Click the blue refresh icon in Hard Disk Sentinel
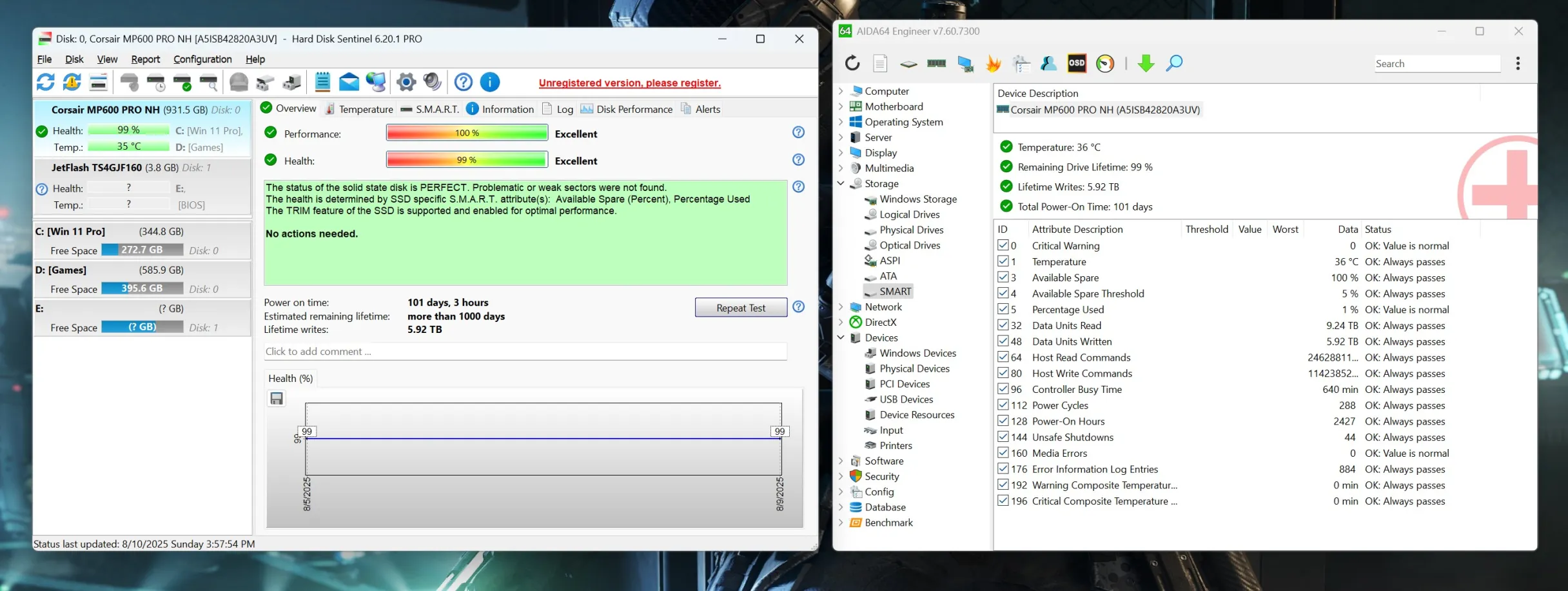 coord(45,82)
